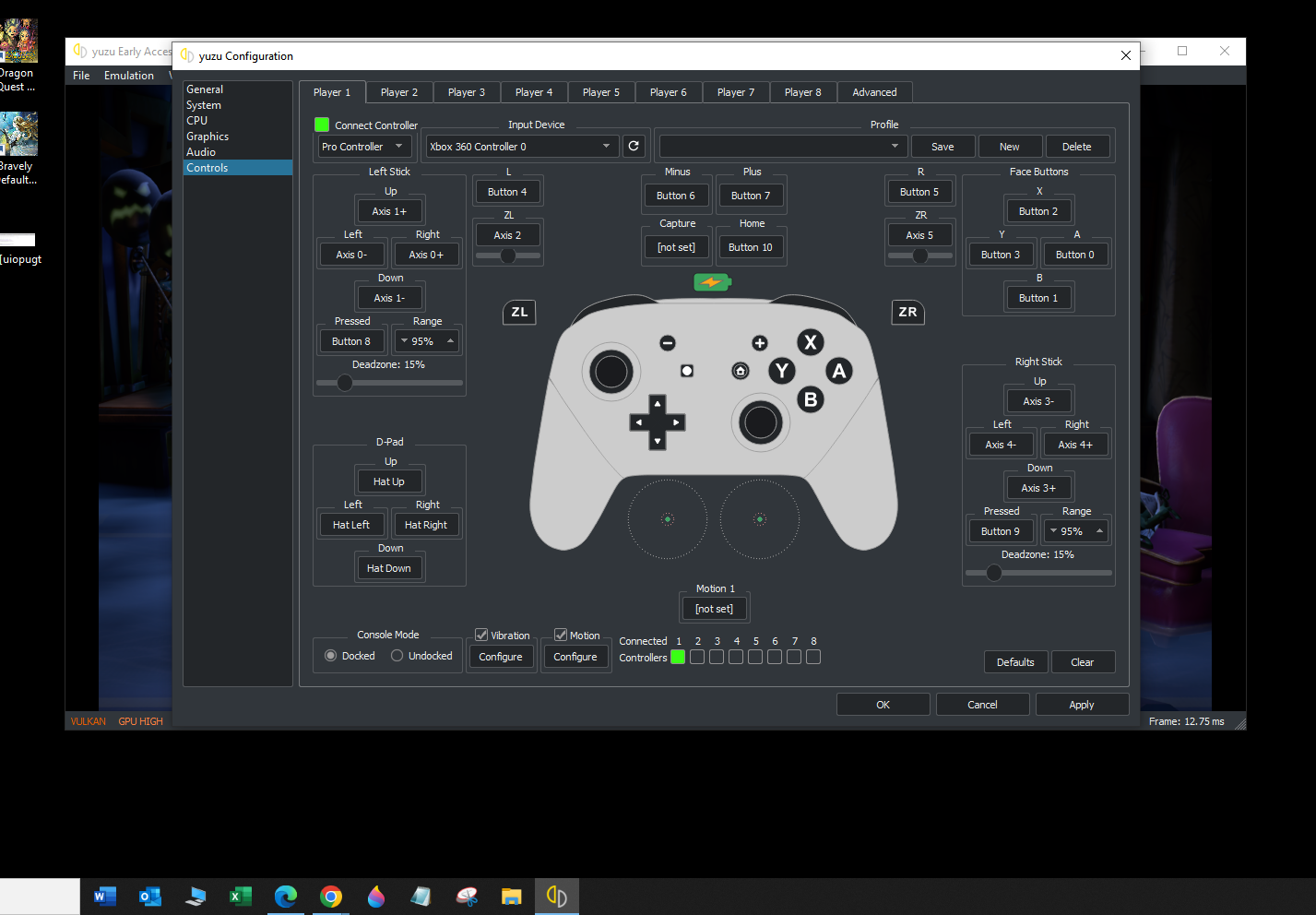Click the capture button on the controller image
1316x915 pixels.
pos(687,371)
